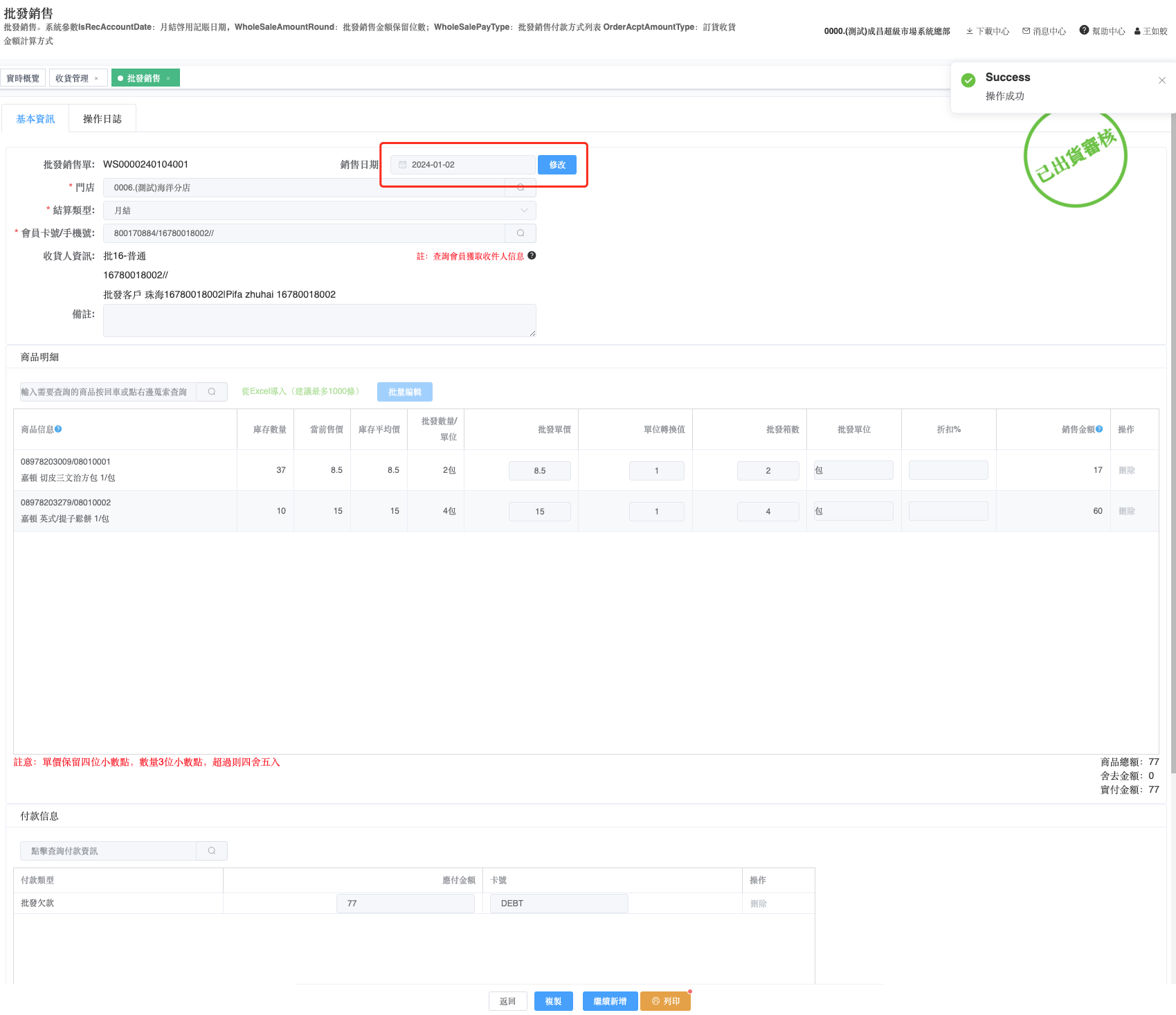The image size is (1176, 1015).
Task: Open the 消息中心 message center
Action: (1044, 31)
